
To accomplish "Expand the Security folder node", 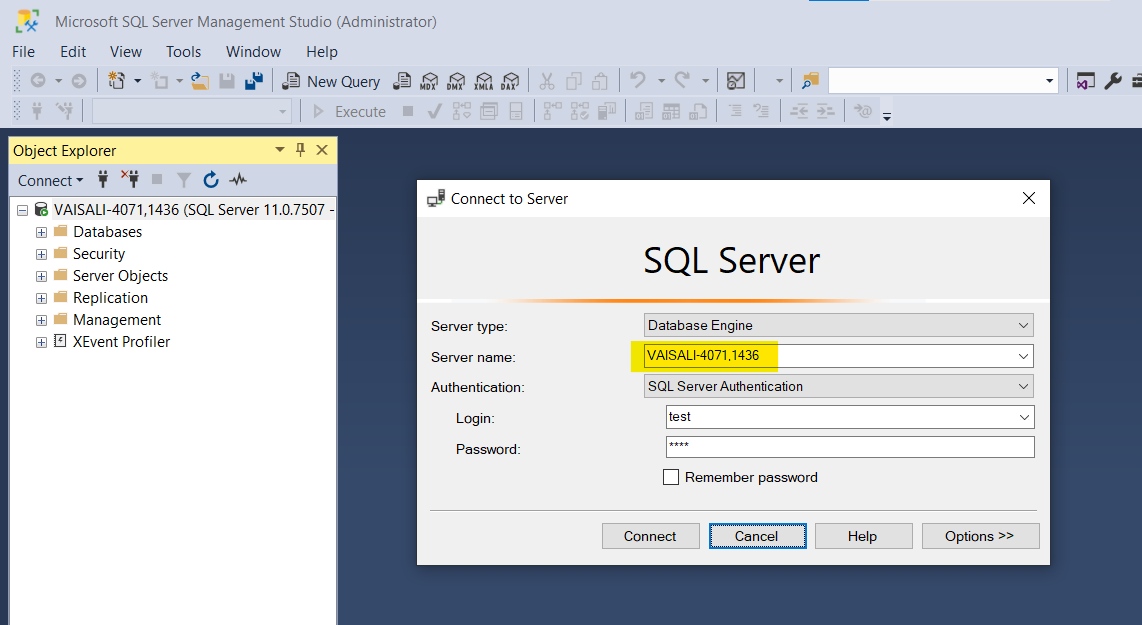I will pyautogui.click(x=41, y=254).
